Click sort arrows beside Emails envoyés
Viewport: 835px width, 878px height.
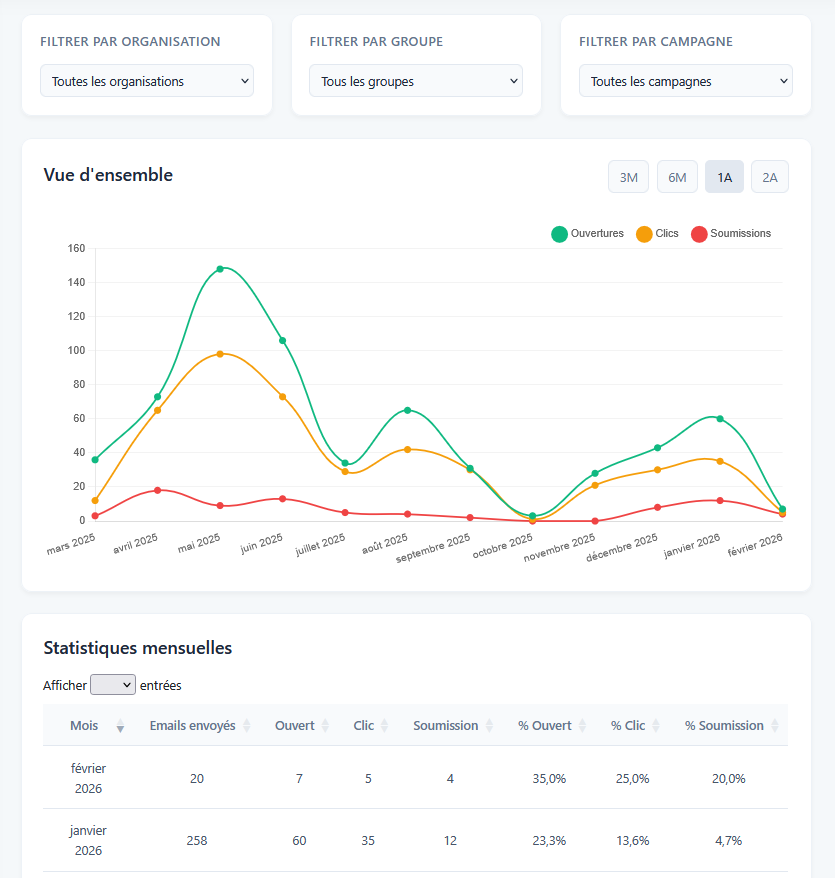247,726
